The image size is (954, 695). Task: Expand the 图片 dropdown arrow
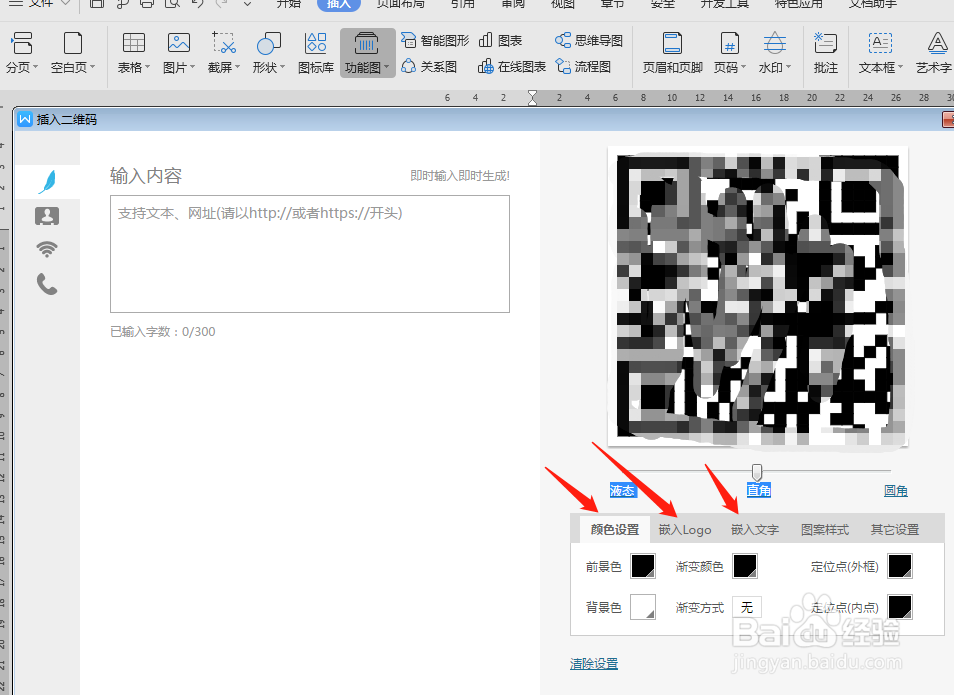[192, 67]
